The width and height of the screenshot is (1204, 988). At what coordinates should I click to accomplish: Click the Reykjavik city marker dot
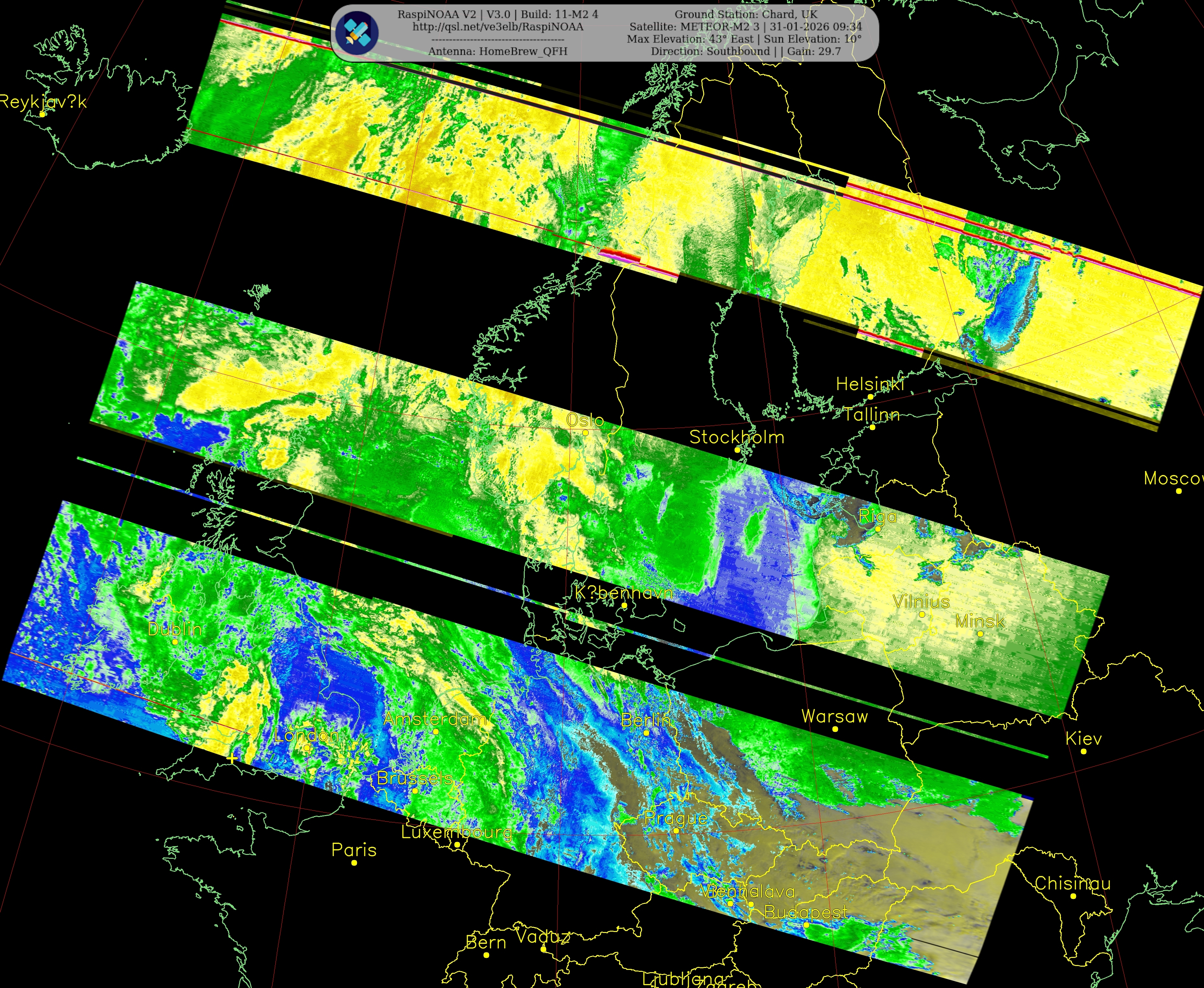click(42, 114)
